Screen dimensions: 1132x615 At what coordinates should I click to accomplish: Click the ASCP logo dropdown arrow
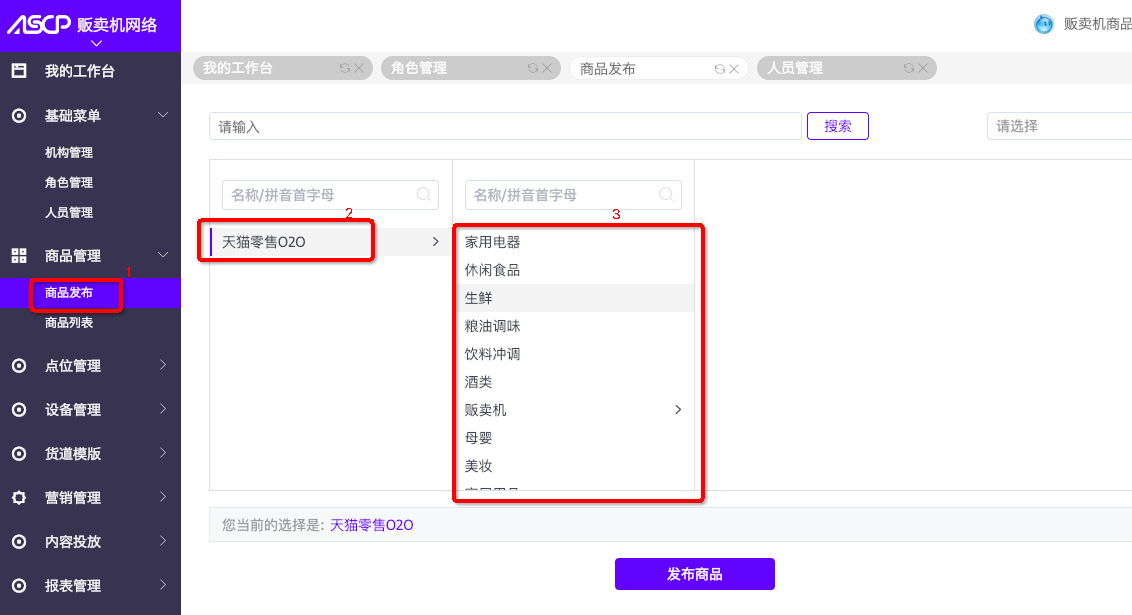[x=96, y=43]
